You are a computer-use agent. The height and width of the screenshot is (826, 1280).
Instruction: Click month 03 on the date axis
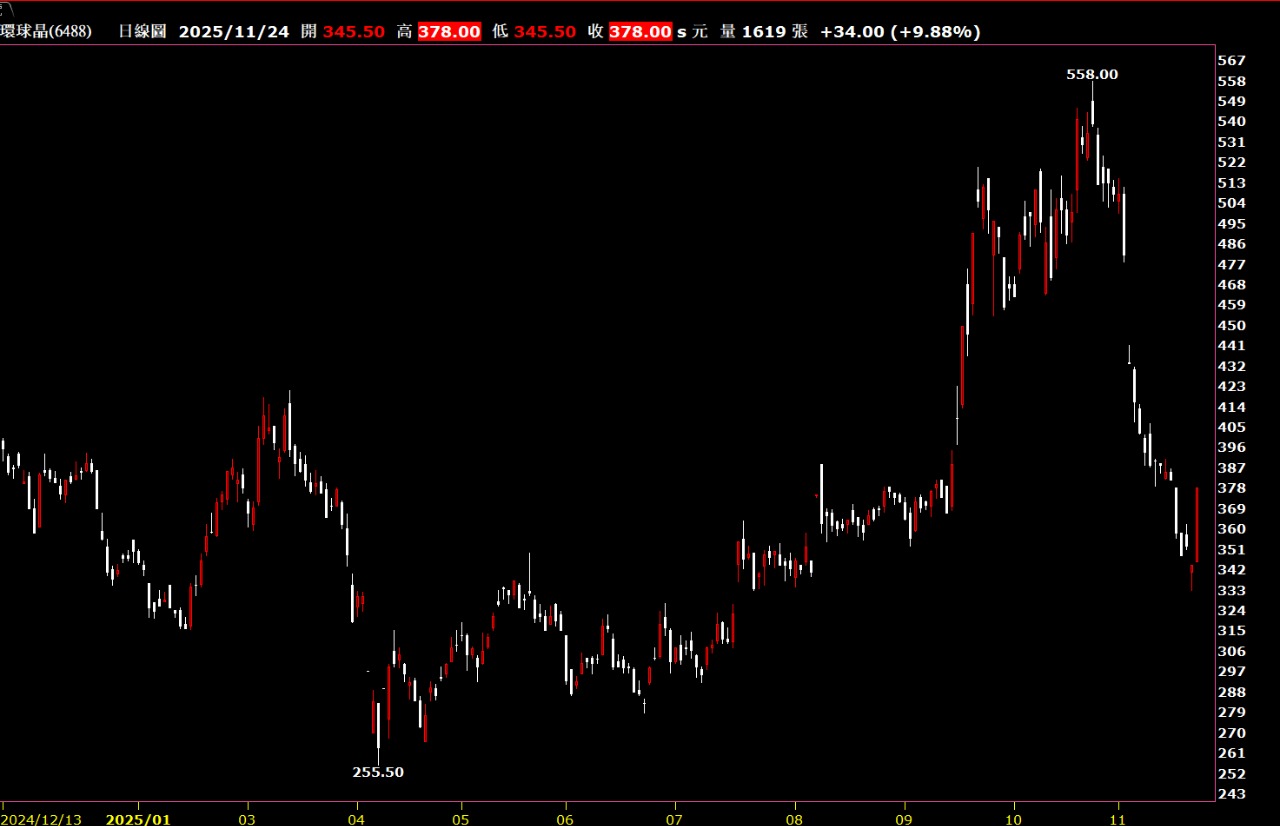(247, 819)
